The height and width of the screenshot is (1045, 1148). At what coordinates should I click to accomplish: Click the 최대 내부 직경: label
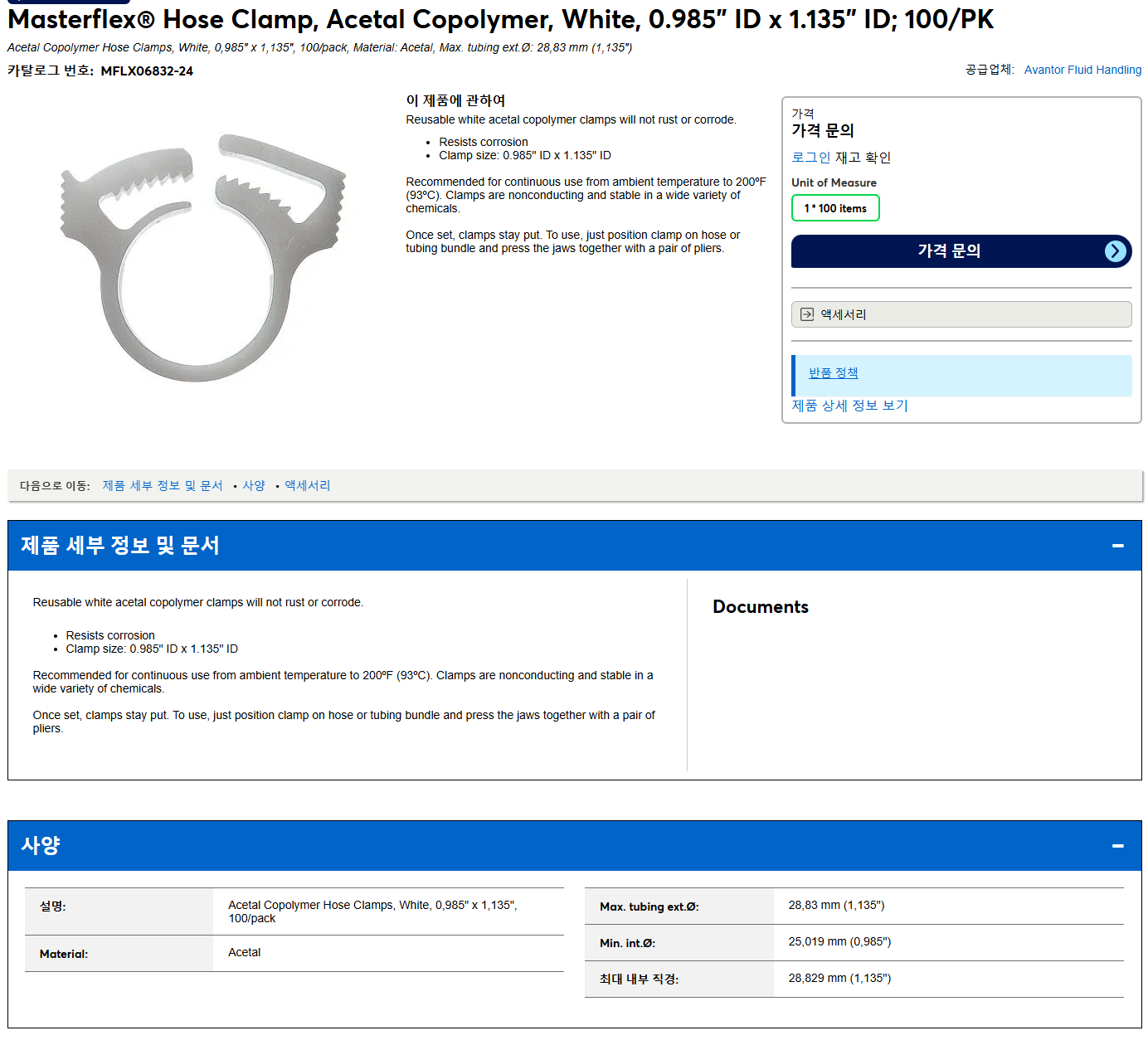(x=640, y=979)
